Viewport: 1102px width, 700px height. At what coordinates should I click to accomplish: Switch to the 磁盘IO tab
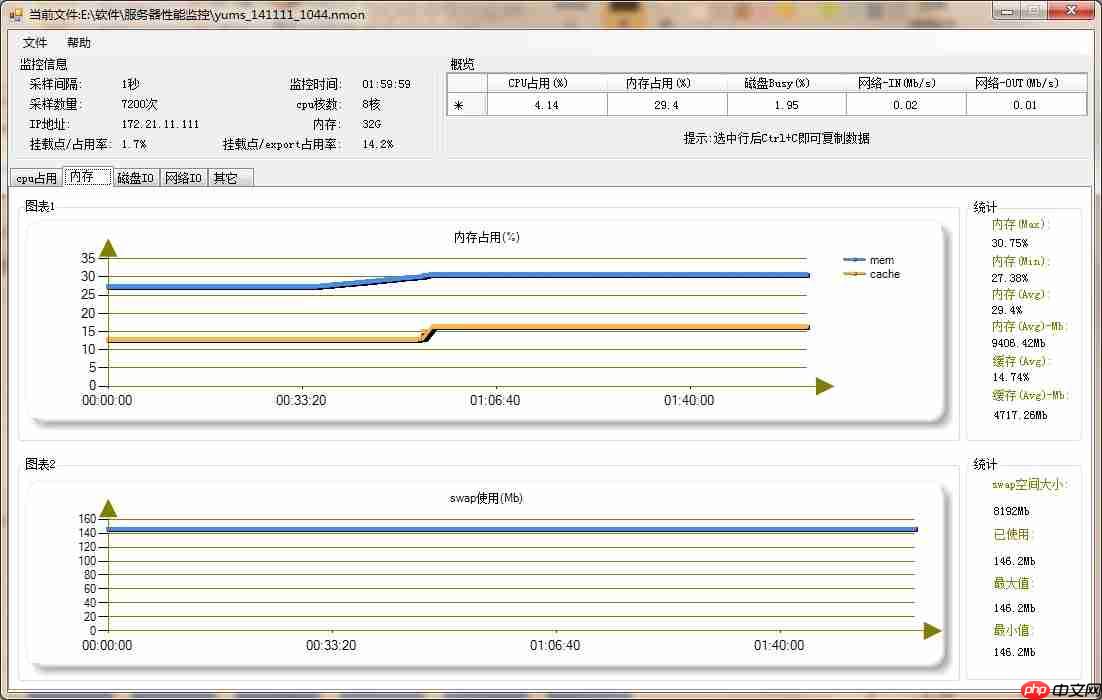click(134, 177)
